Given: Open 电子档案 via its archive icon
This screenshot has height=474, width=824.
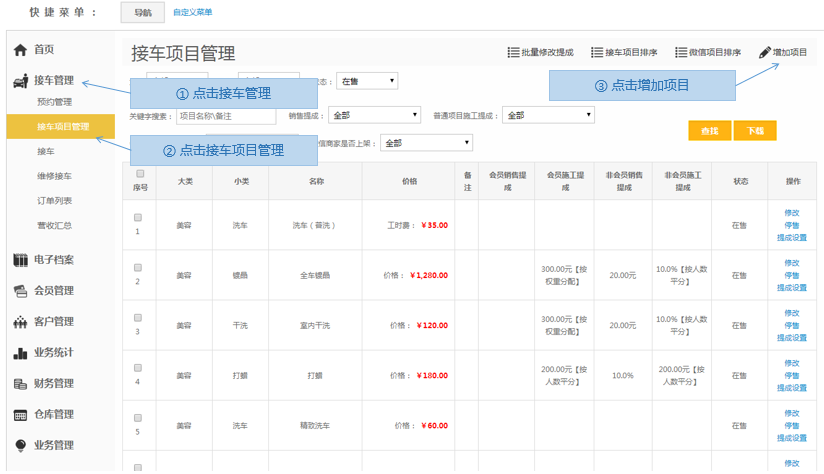Looking at the screenshot, I should tap(20, 260).
